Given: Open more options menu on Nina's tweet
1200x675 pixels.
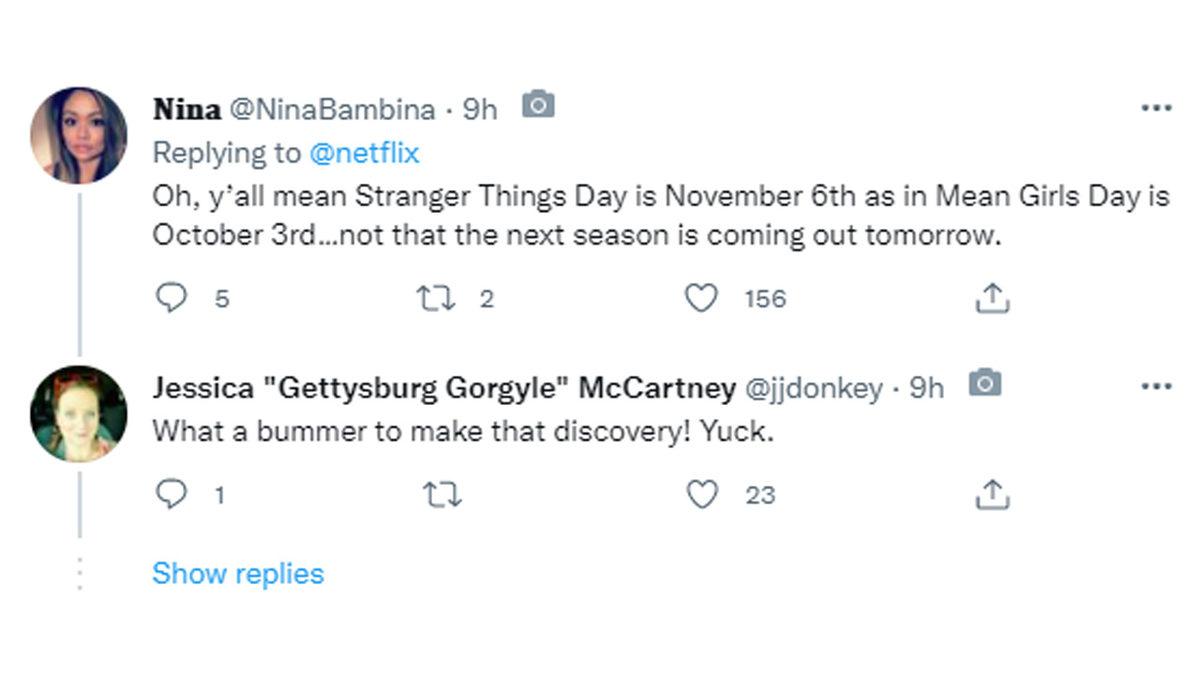Looking at the screenshot, I should pyautogui.click(x=1156, y=108).
